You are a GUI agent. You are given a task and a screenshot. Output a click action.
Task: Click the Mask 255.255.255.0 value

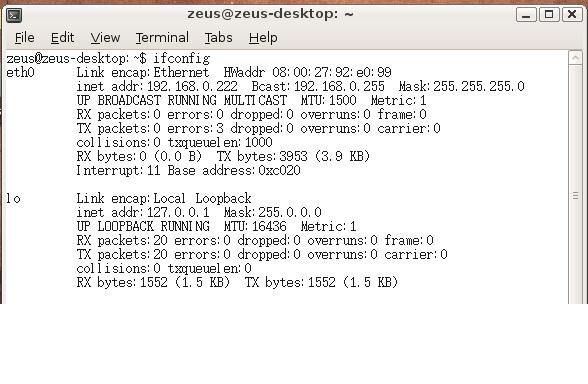(x=479, y=86)
